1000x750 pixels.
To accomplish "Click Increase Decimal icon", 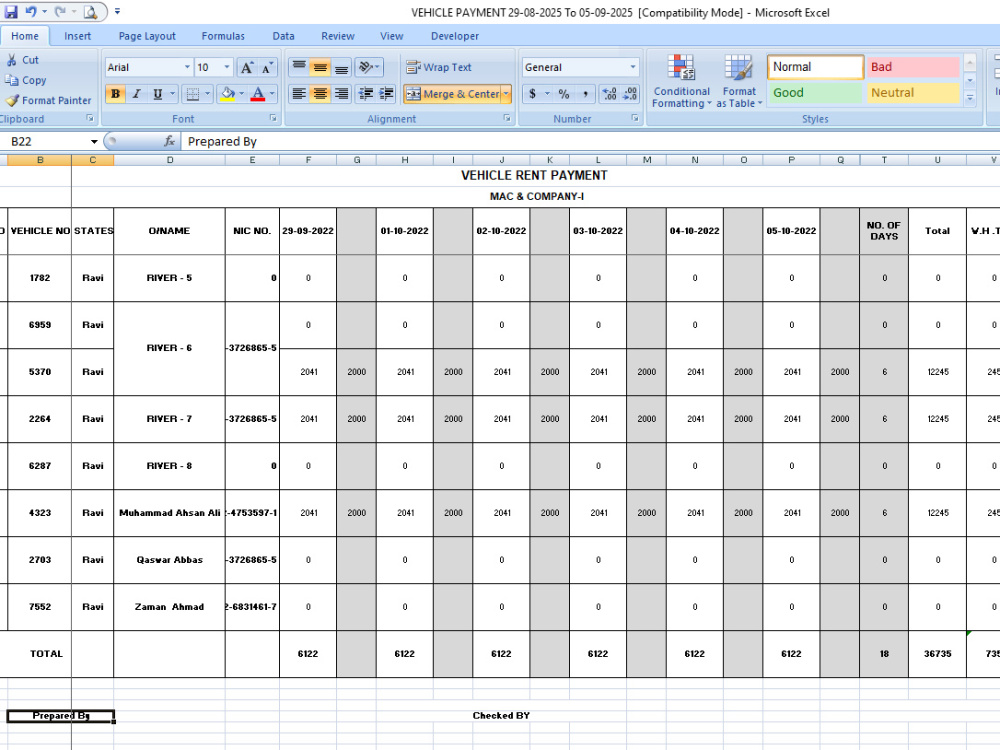I will click(x=609, y=94).
